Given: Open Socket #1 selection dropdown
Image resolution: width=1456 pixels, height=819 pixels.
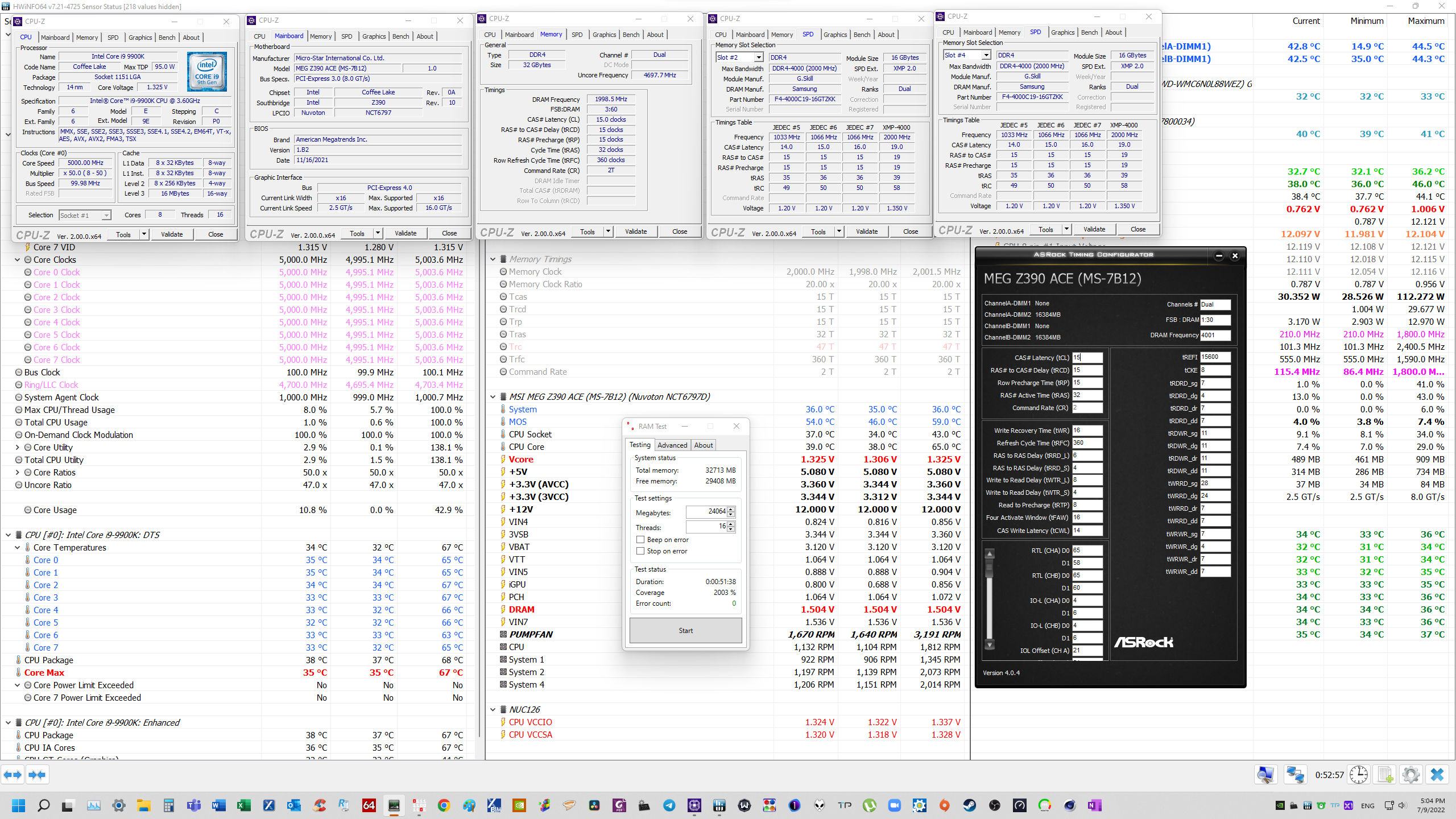Looking at the screenshot, I should (106, 215).
